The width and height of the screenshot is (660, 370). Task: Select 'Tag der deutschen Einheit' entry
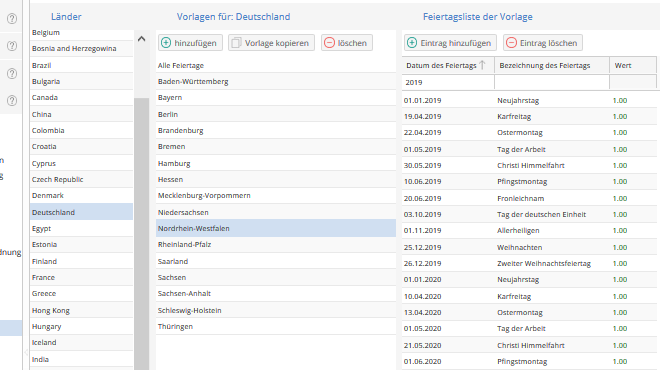530,214
